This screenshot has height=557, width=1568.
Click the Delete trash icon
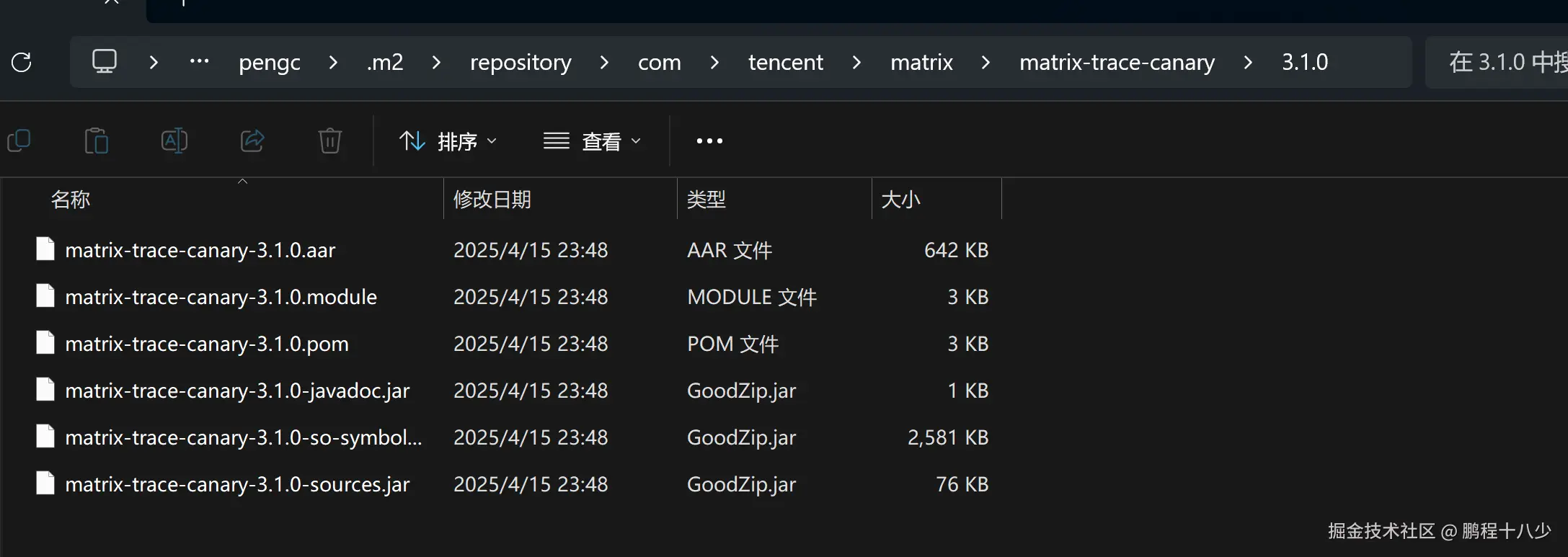click(330, 141)
